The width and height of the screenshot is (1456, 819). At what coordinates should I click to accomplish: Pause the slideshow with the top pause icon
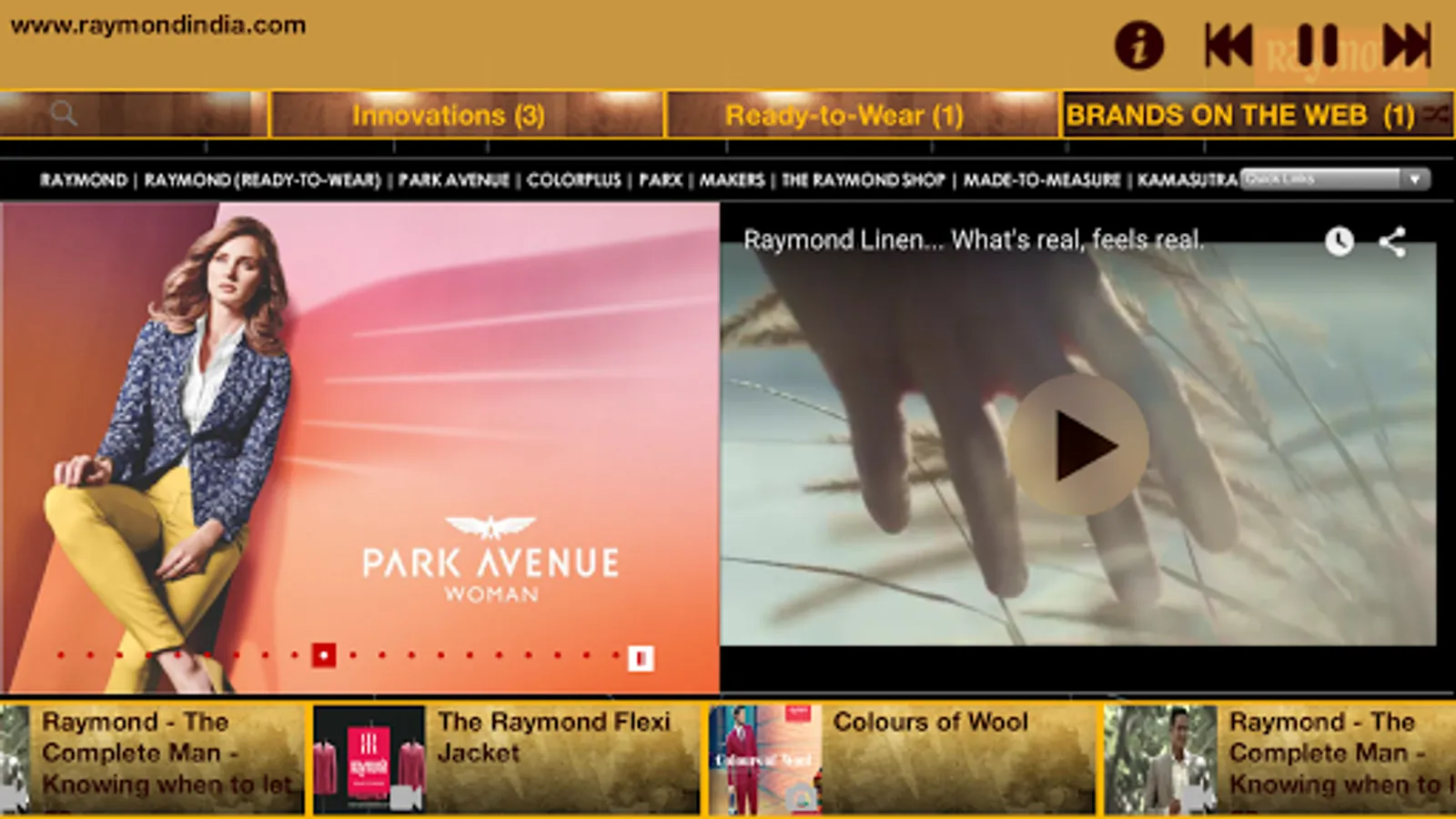tap(1317, 45)
